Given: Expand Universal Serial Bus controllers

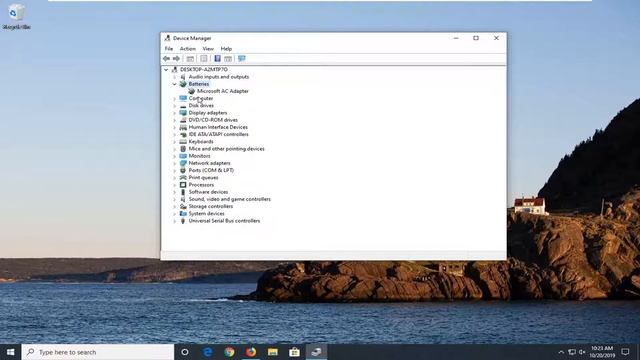Looking at the screenshot, I should tap(175, 221).
